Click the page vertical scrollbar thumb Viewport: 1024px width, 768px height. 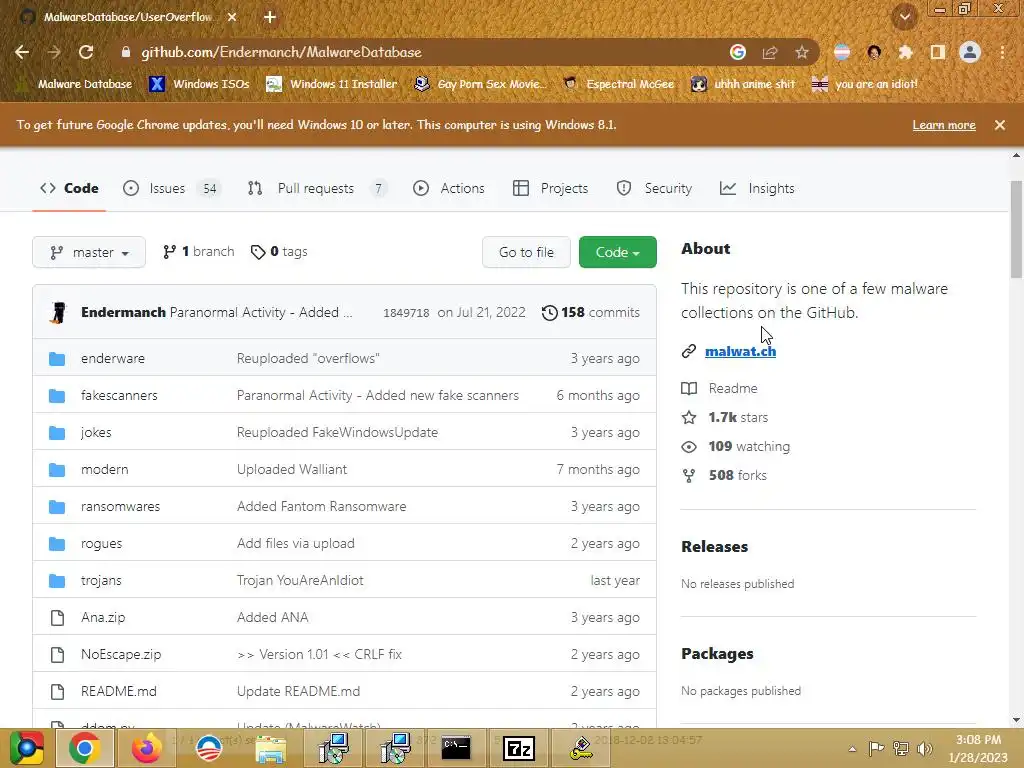click(x=1016, y=229)
